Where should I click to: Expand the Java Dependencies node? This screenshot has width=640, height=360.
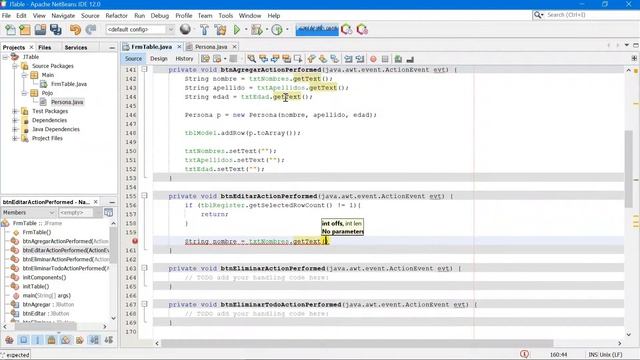coord(15,129)
